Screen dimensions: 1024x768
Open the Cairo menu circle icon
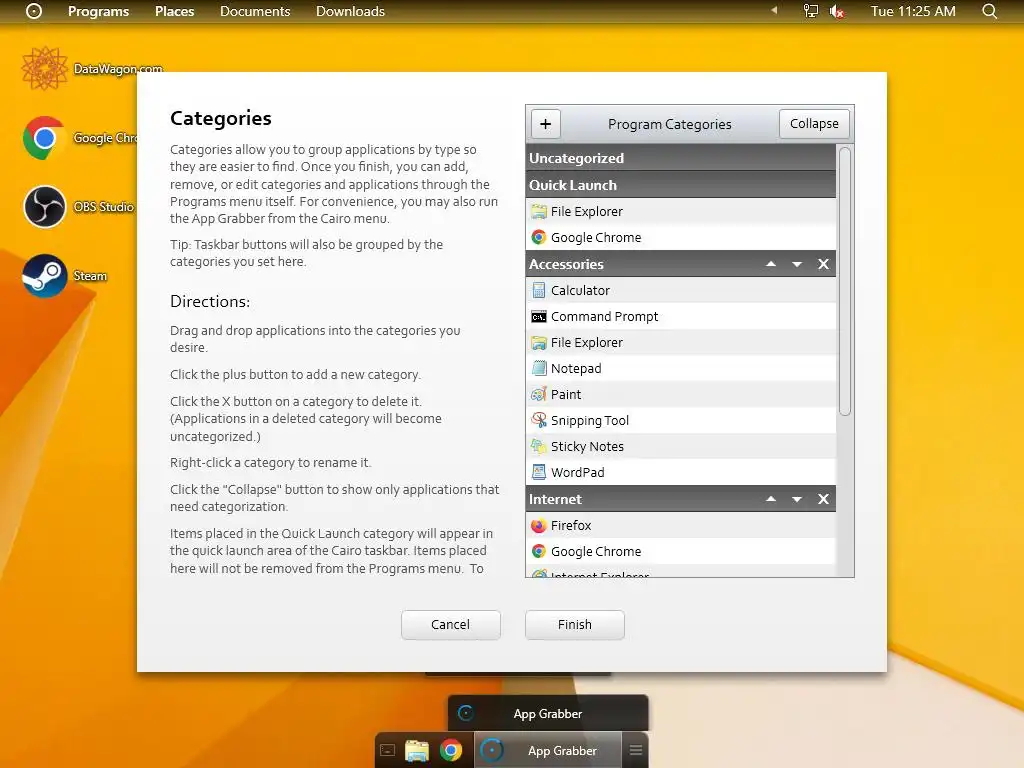click(34, 11)
